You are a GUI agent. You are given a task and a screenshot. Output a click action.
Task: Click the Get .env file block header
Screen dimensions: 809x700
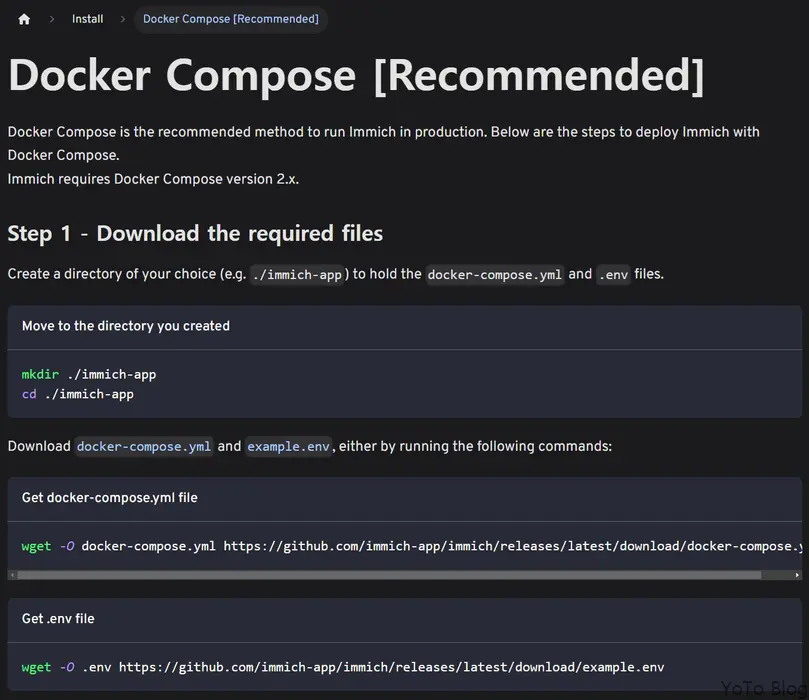[58, 618]
